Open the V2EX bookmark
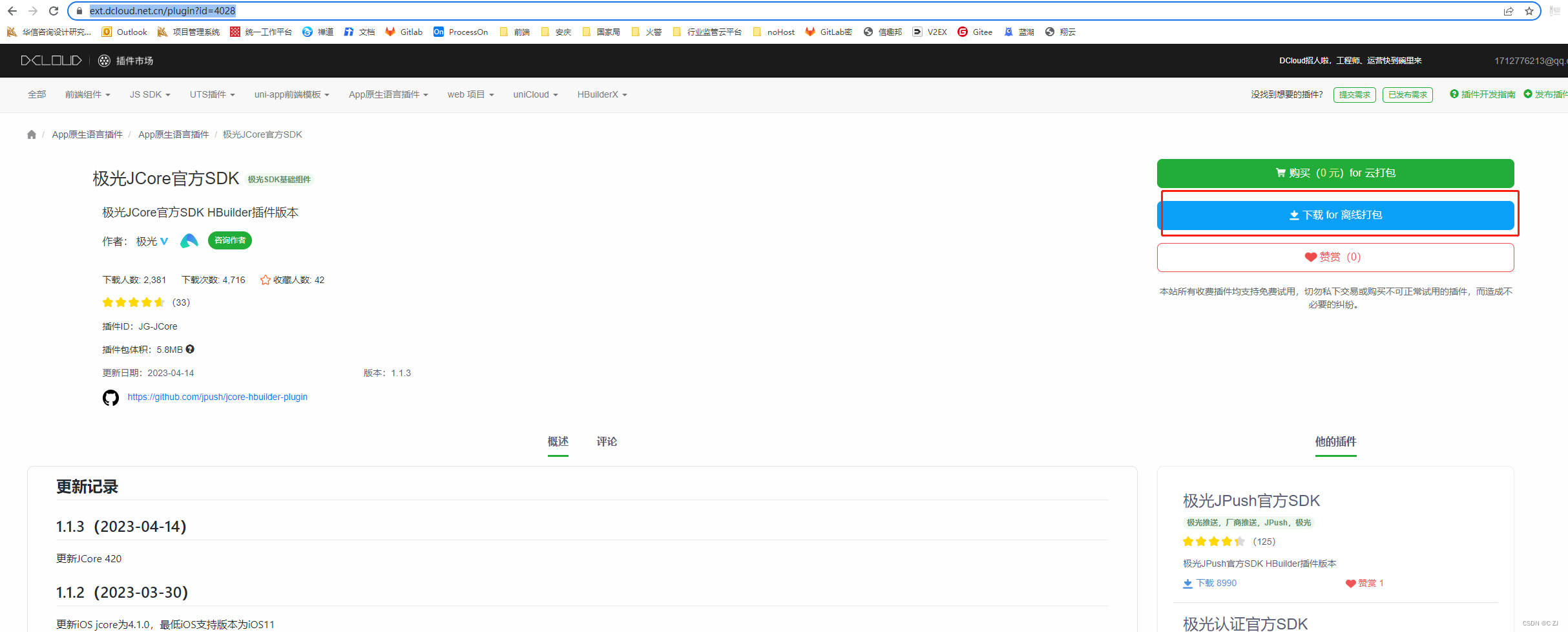This screenshot has width=1568, height=632. 930,32
